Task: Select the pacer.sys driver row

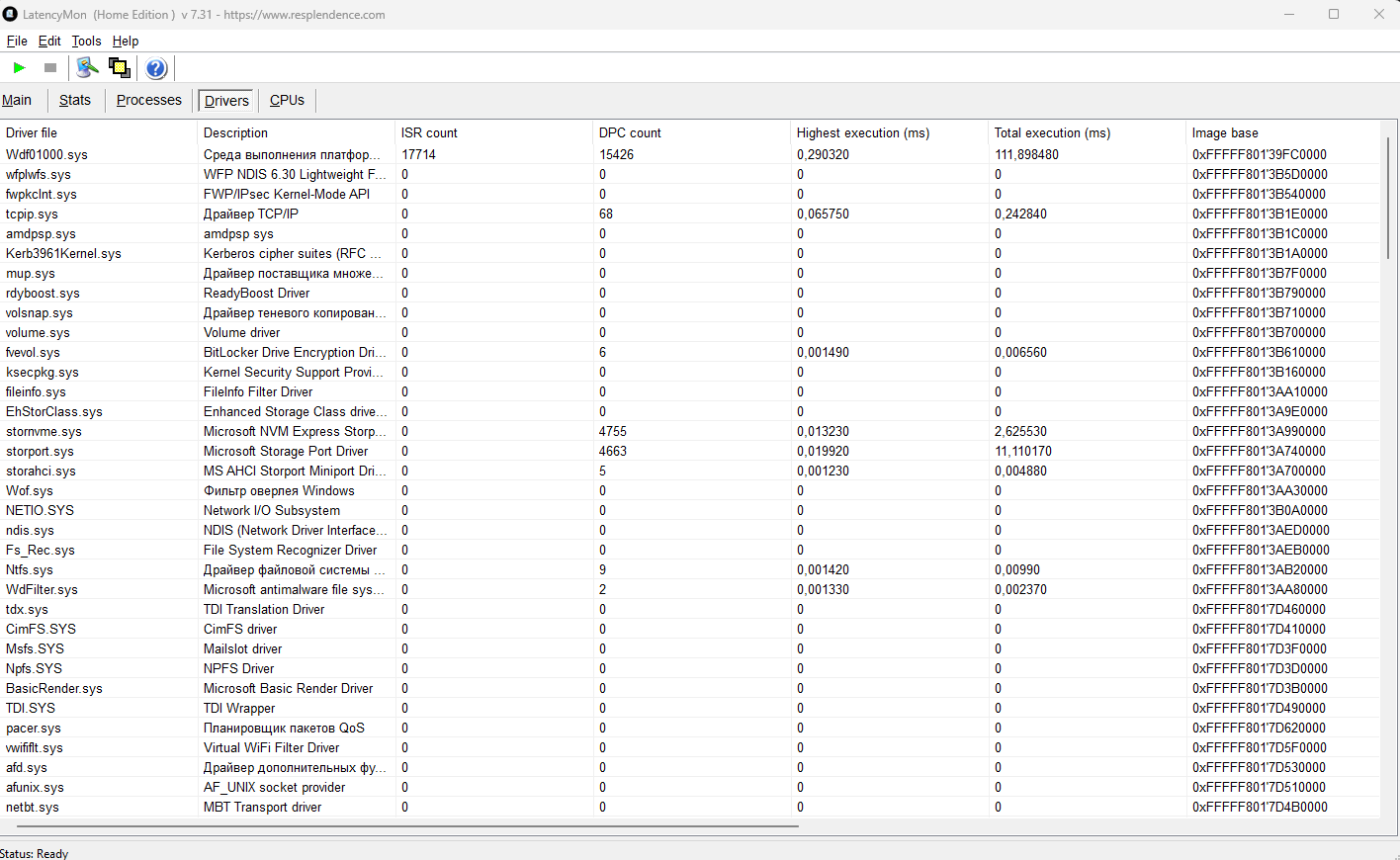Action: point(690,728)
